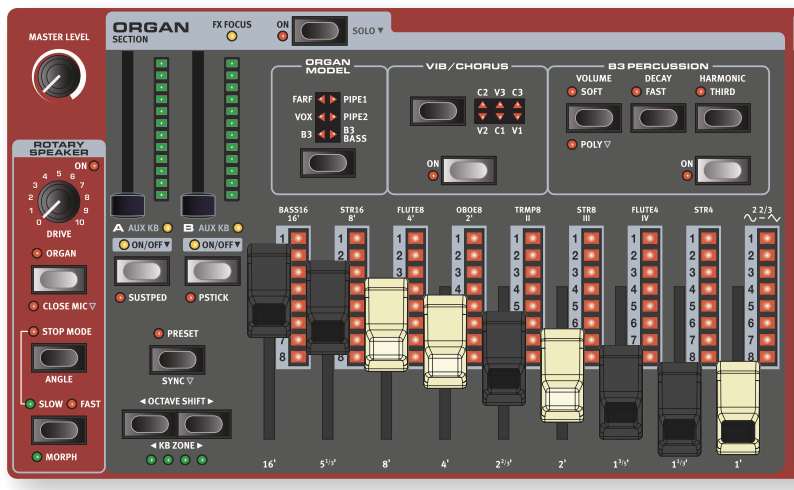
Task: Open the CLOSE MIC dropdown arrow
Action: [x=92, y=306]
